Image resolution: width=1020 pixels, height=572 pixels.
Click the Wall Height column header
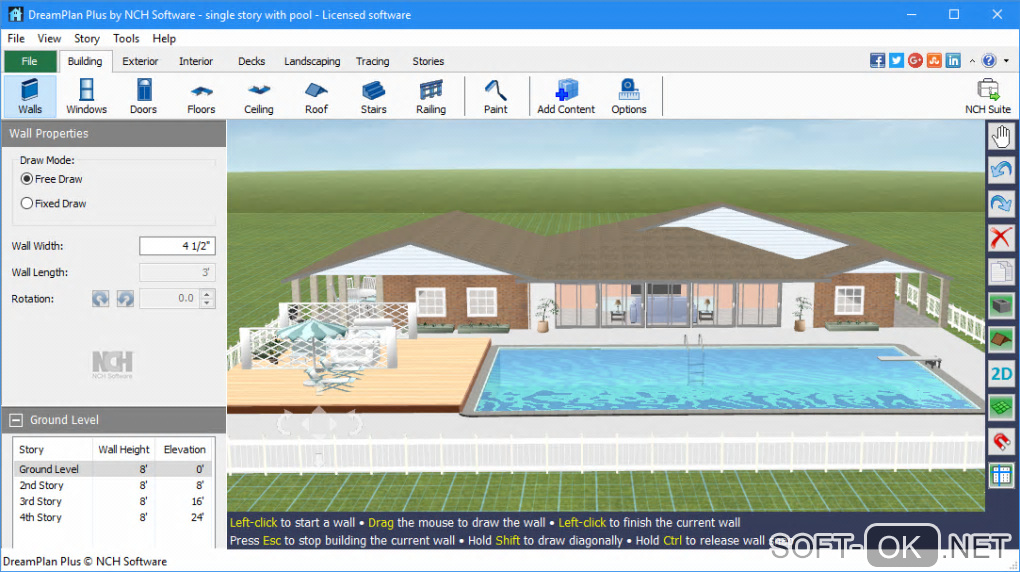(124, 450)
